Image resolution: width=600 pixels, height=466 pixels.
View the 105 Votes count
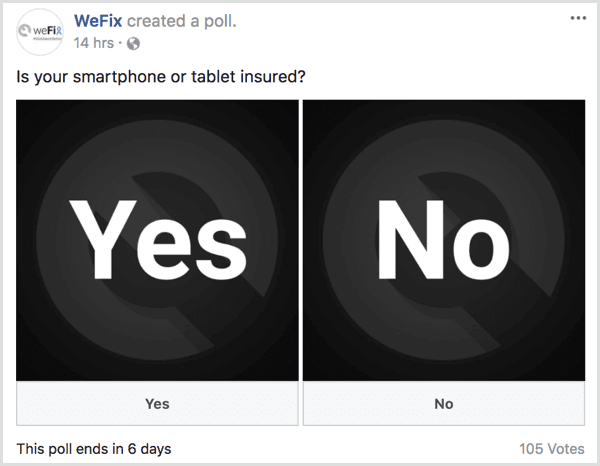click(551, 449)
